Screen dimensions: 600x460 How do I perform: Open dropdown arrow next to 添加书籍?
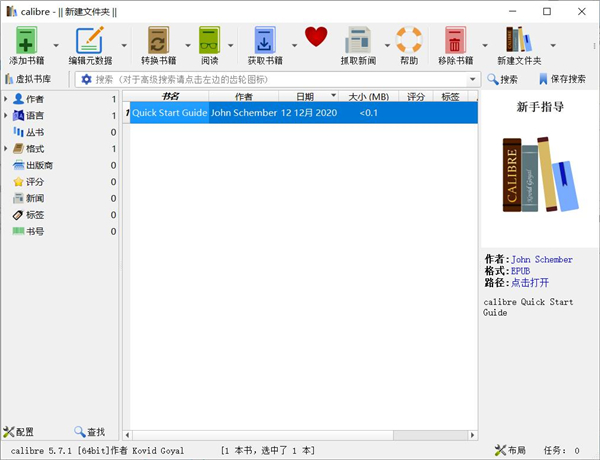pyautogui.click(x=58, y=45)
